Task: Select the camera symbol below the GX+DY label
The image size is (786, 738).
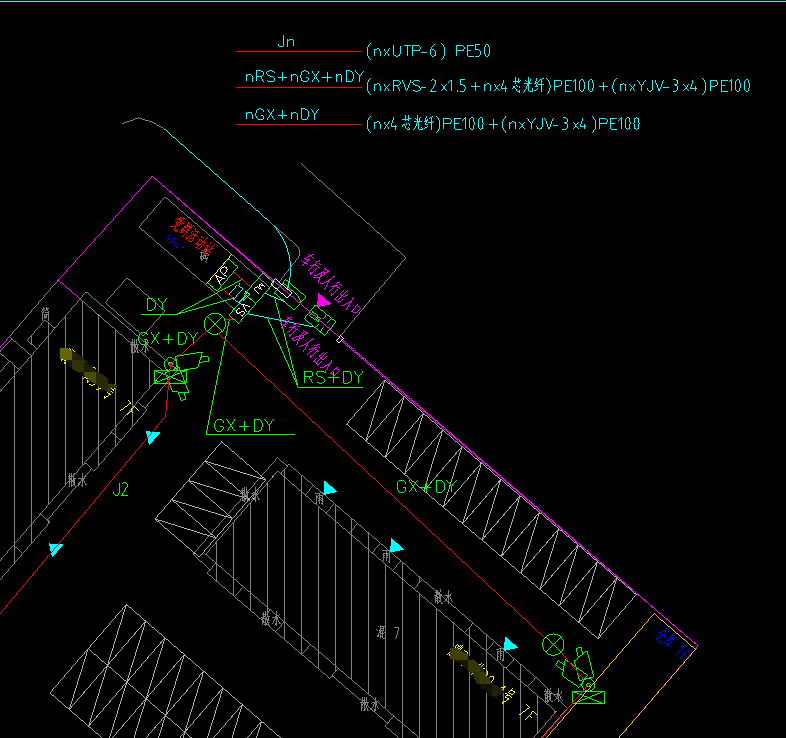Action: pos(181,374)
